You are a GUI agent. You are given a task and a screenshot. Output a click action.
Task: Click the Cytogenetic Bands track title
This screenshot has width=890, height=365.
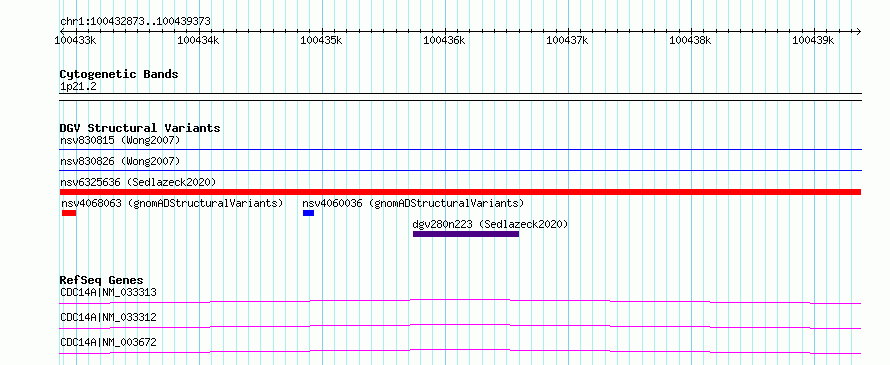tap(119, 74)
